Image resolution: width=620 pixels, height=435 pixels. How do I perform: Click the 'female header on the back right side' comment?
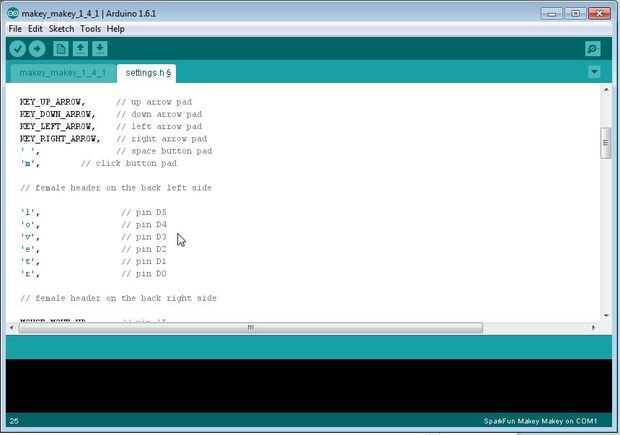[118, 298]
